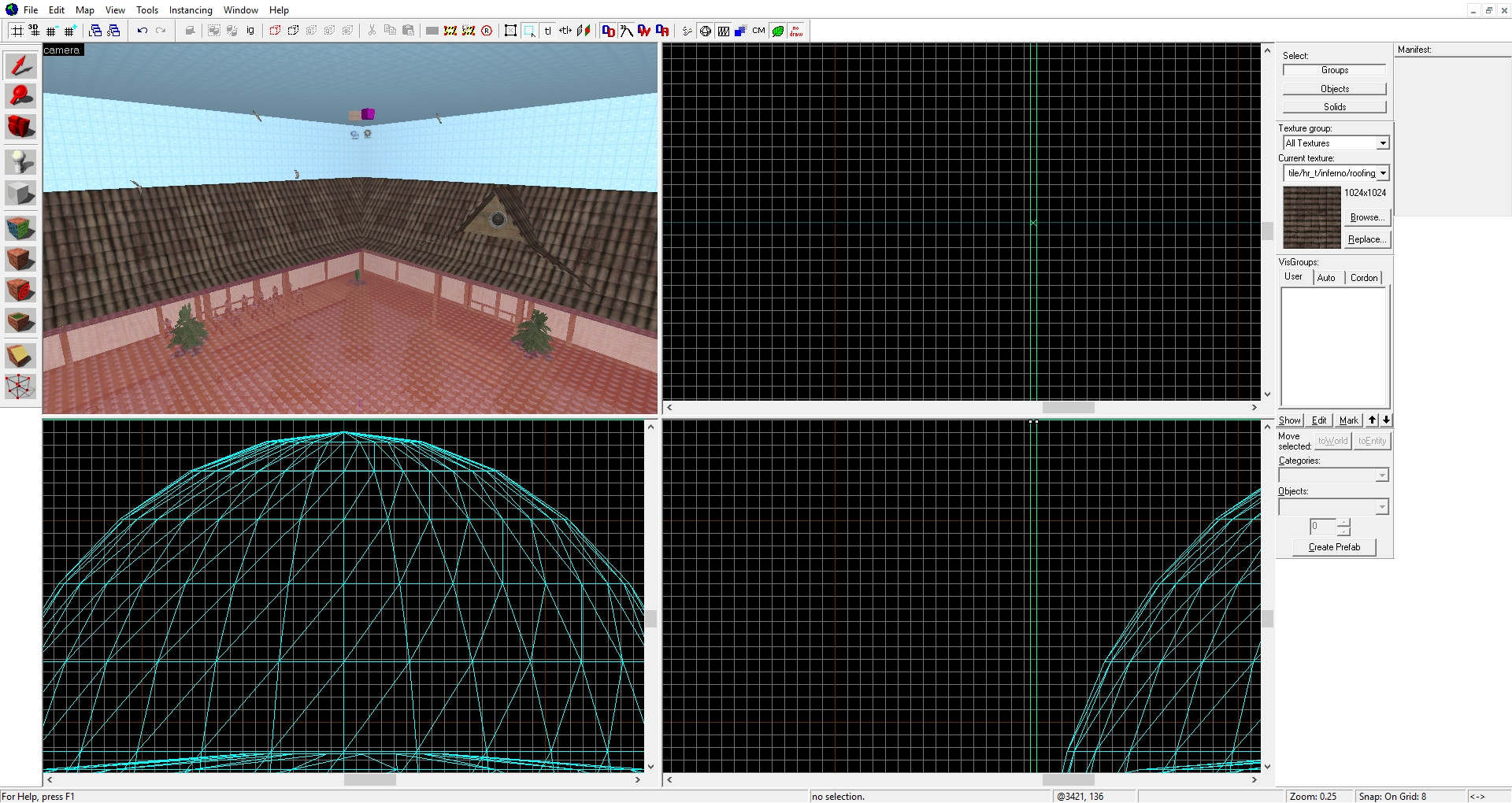Toggle the 2D grid display

tap(17, 31)
